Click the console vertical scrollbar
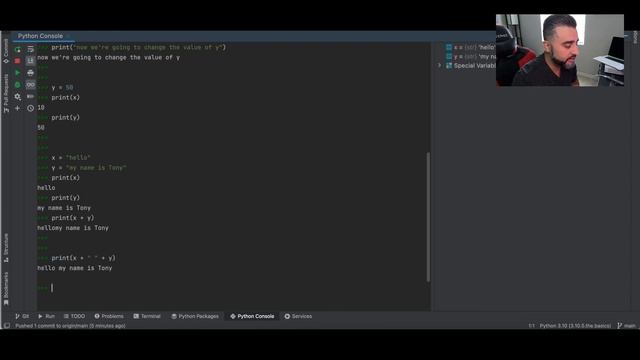 [x=428, y=217]
